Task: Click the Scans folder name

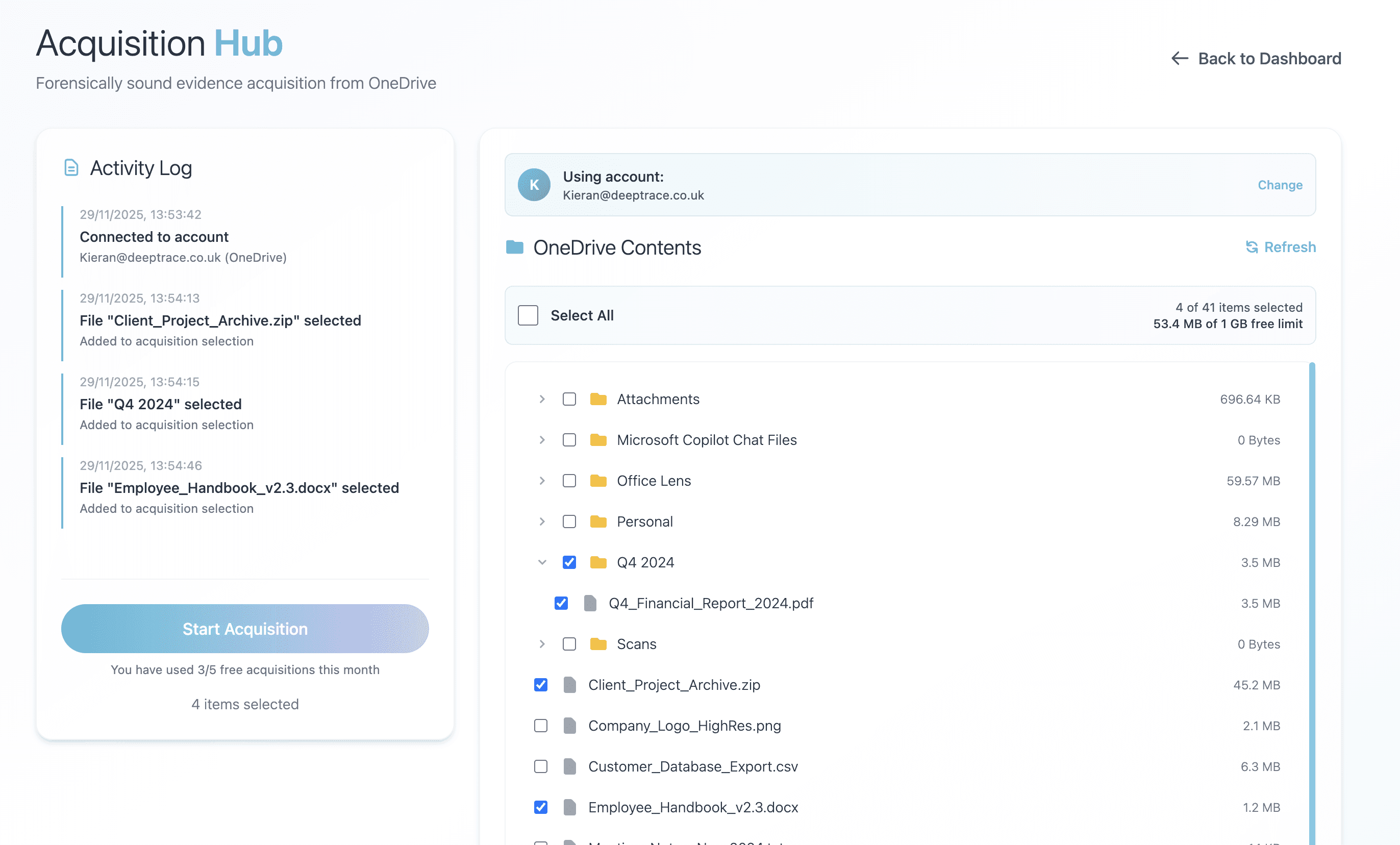Action: [x=636, y=644]
